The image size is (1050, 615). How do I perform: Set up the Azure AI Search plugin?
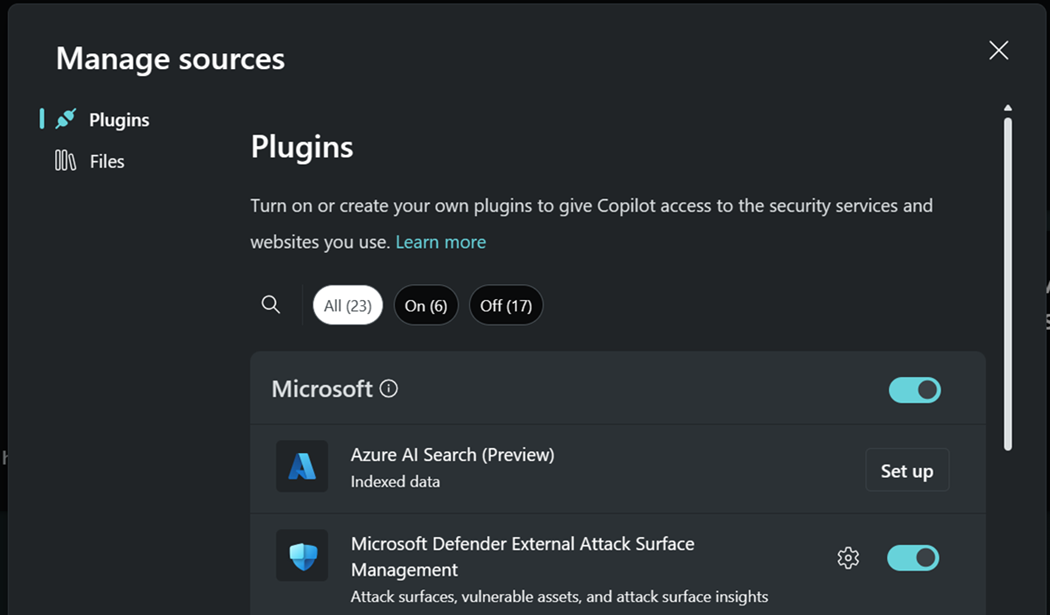[x=906, y=469]
